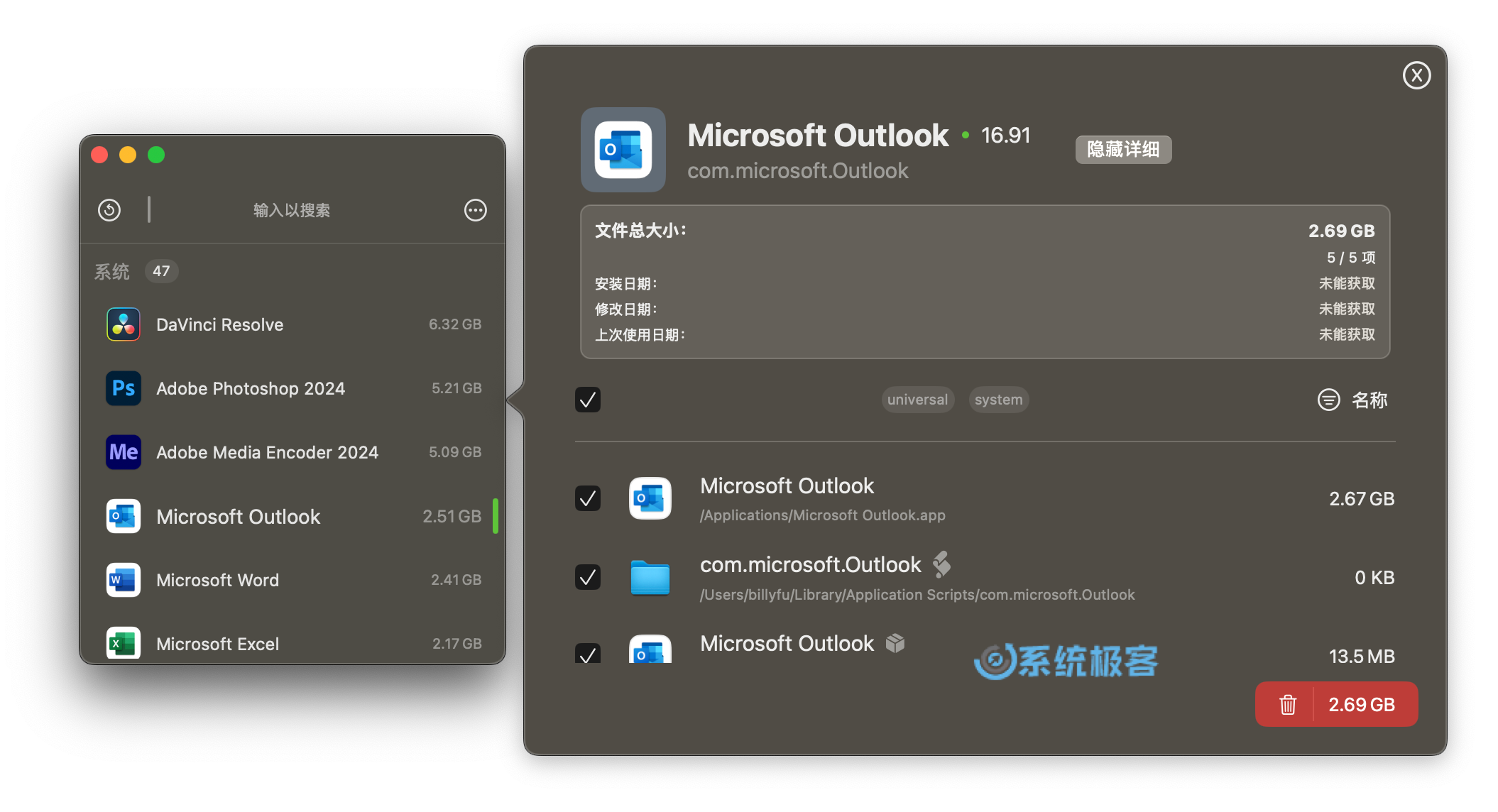Click the version number 16.91
Screen dimensions: 1498x812
coord(1005,136)
